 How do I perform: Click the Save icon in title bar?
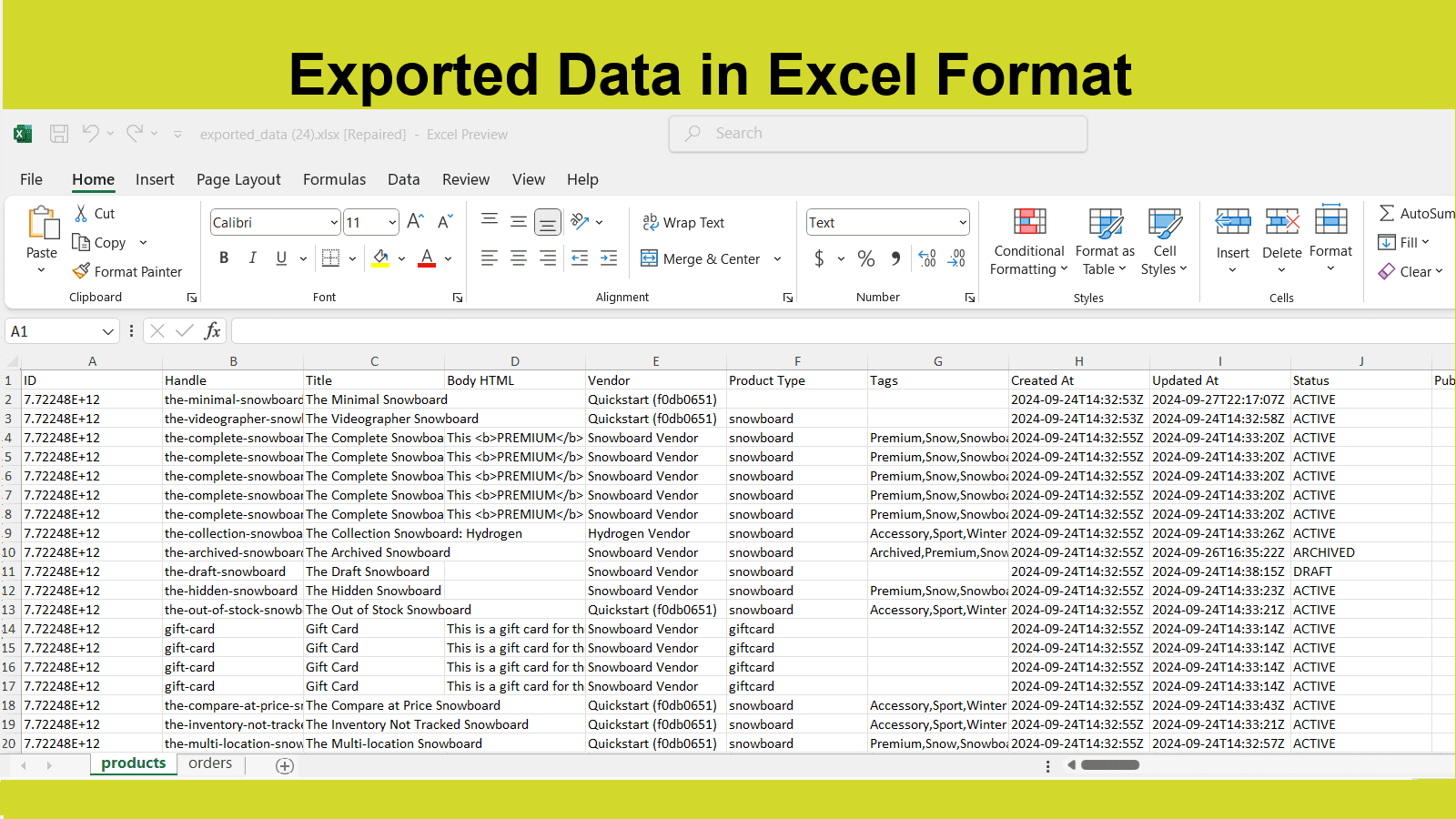point(59,134)
